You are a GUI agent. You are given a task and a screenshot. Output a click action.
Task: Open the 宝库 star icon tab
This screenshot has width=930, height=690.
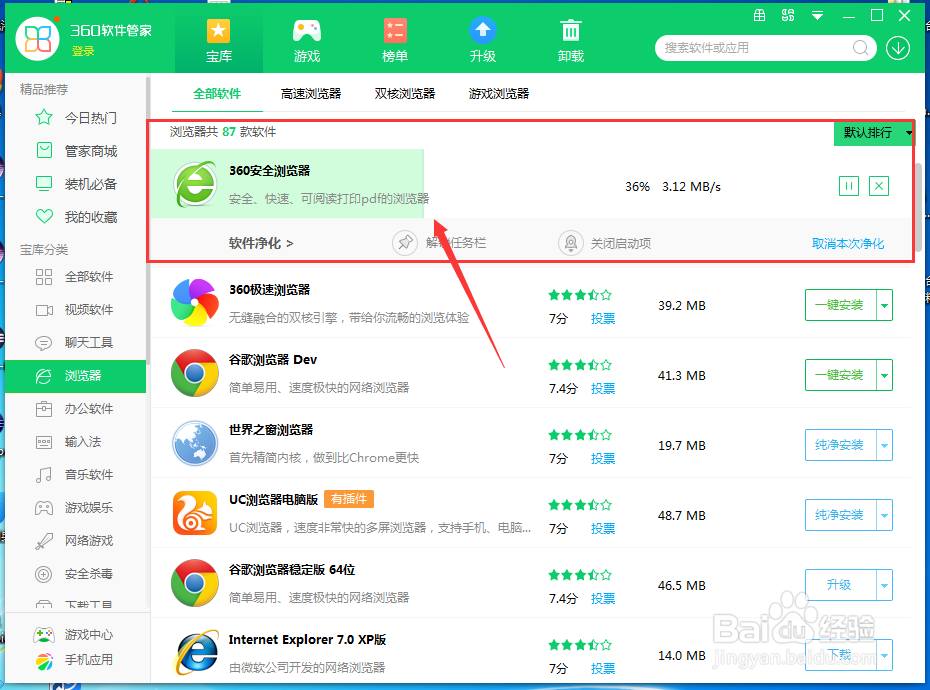point(218,41)
